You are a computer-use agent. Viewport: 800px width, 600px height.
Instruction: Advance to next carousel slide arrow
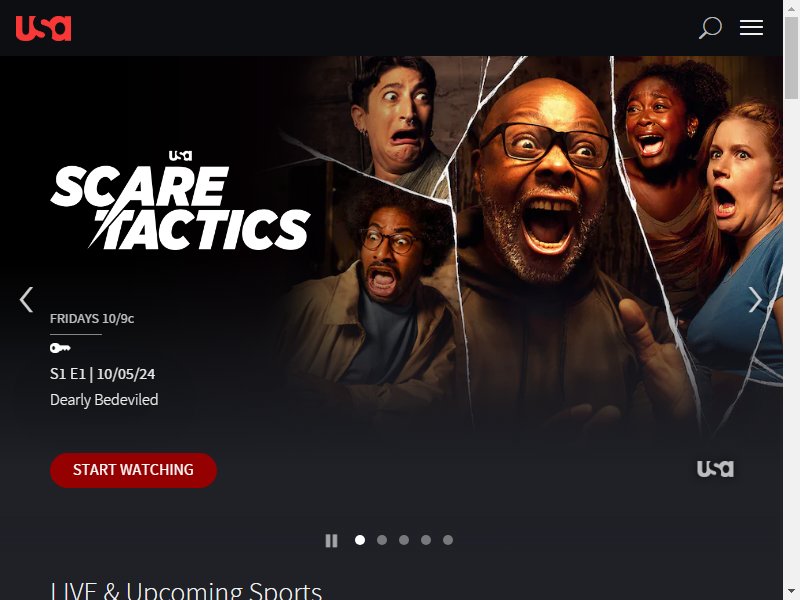(755, 299)
